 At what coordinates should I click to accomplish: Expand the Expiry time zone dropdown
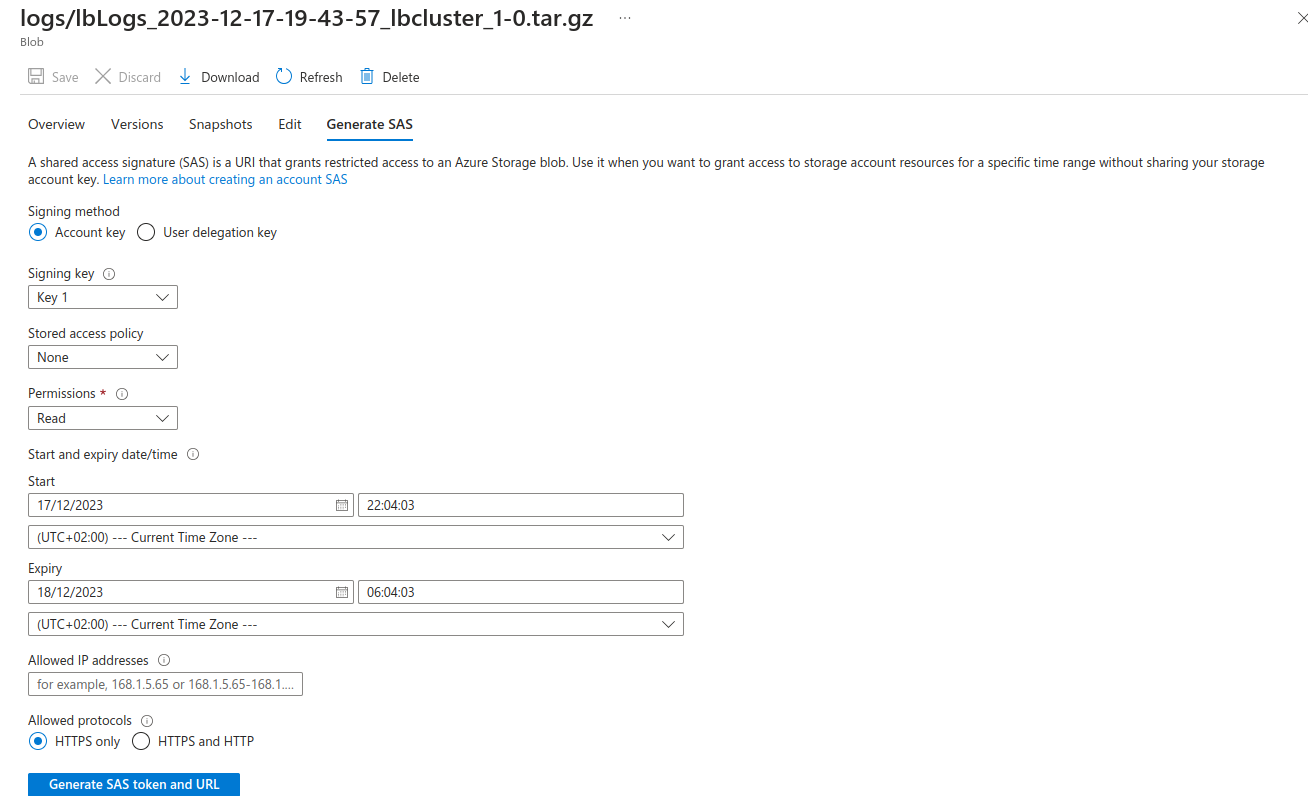tap(356, 624)
